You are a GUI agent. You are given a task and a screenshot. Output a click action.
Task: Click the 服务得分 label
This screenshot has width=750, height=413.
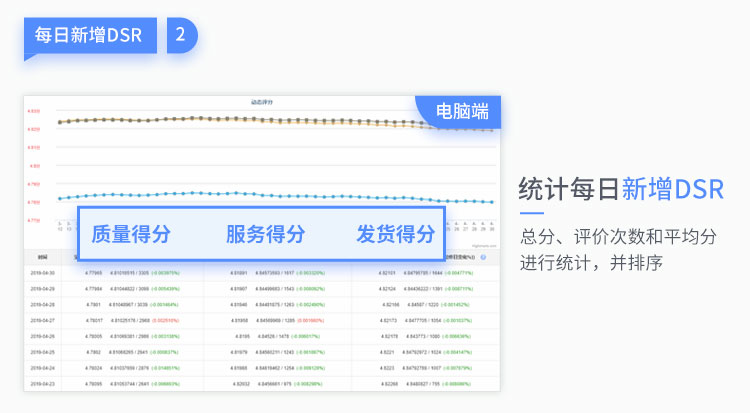point(265,234)
